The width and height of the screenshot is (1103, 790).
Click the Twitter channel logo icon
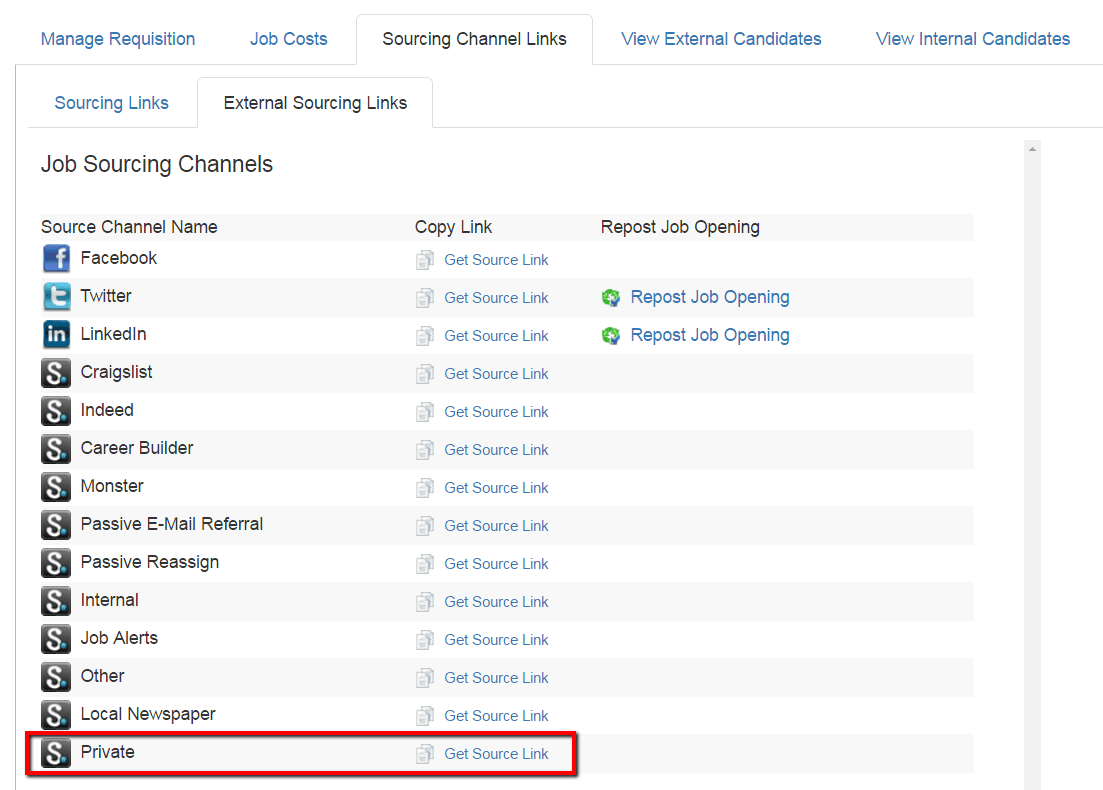pyautogui.click(x=56, y=297)
